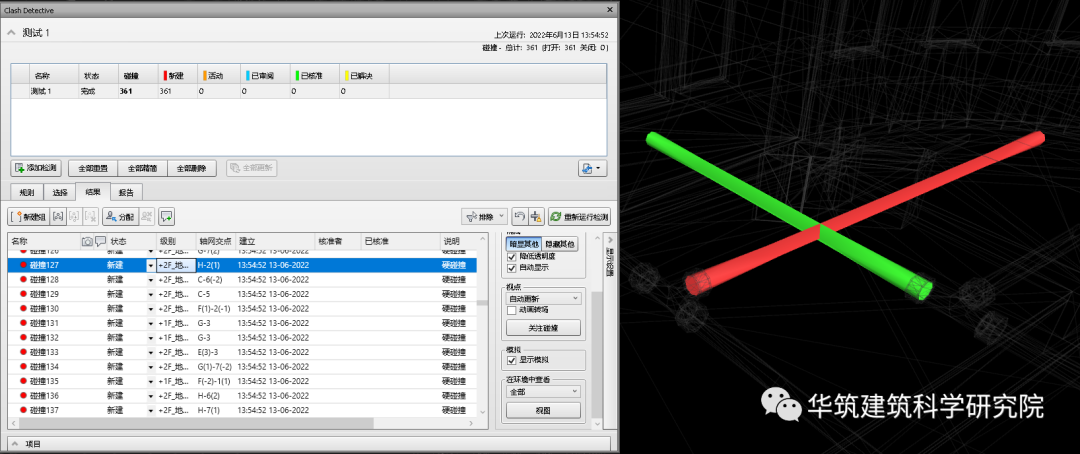Expand the 显示设置 side panel arrow
Screen dimensions: 1080x454
click(x=608, y=238)
